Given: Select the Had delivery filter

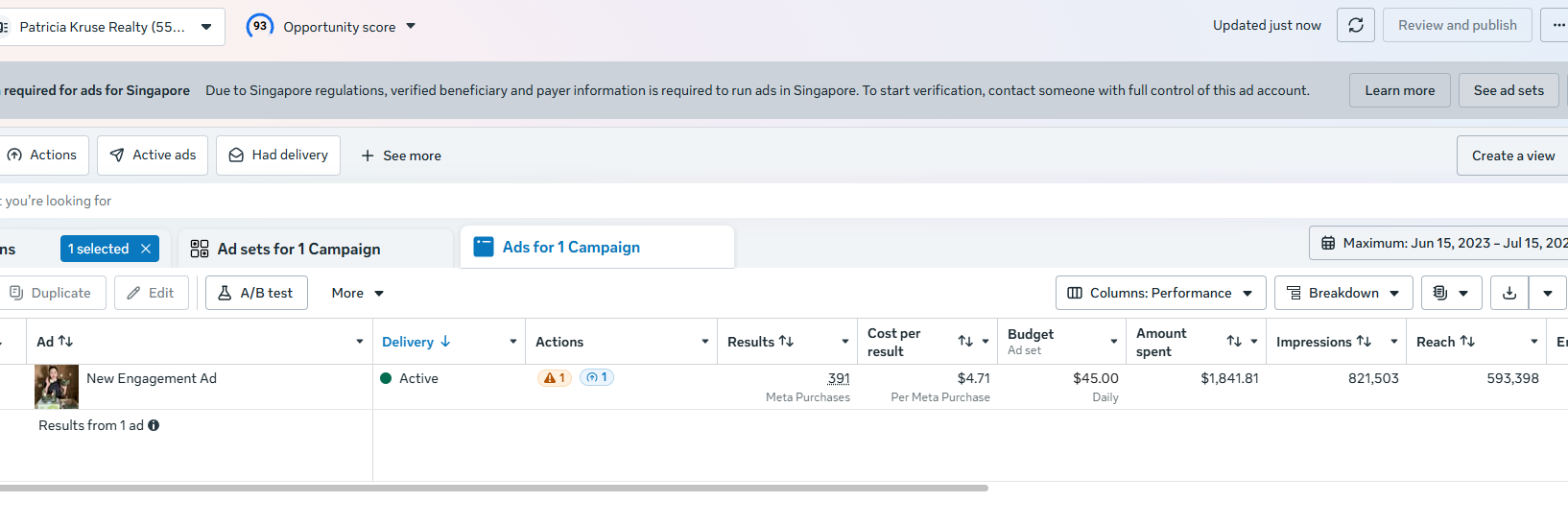Looking at the screenshot, I should (x=278, y=155).
